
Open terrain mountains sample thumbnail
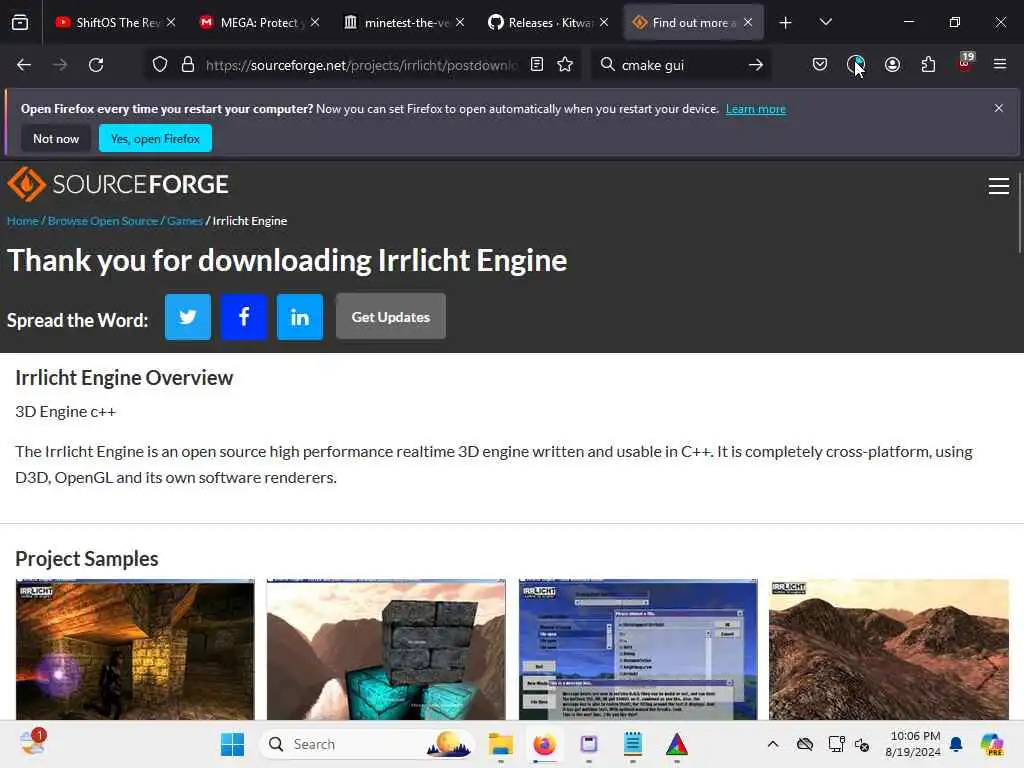(889, 649)
